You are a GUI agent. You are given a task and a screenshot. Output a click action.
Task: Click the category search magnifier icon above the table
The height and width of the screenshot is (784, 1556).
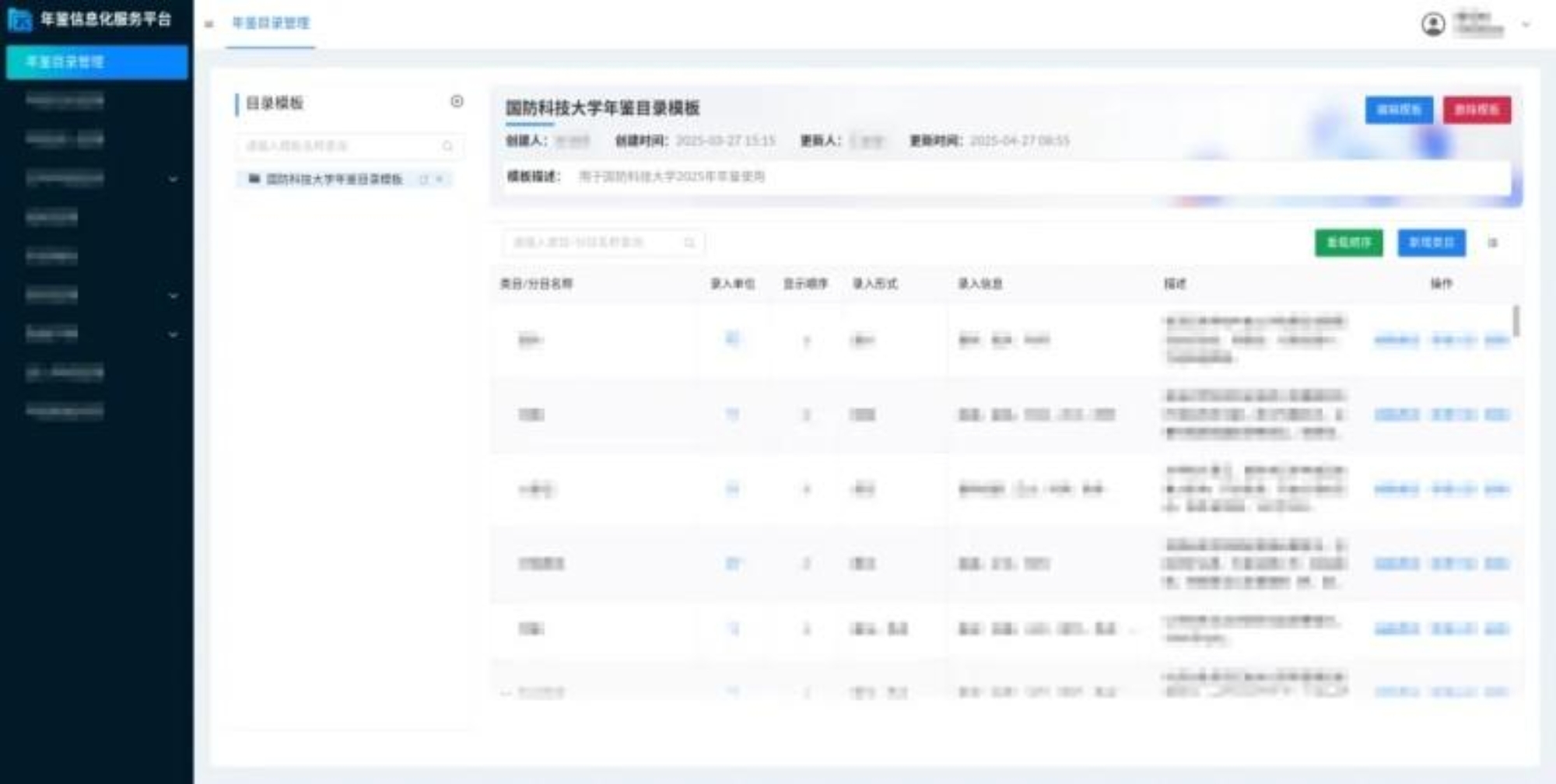tap(689, 243)
